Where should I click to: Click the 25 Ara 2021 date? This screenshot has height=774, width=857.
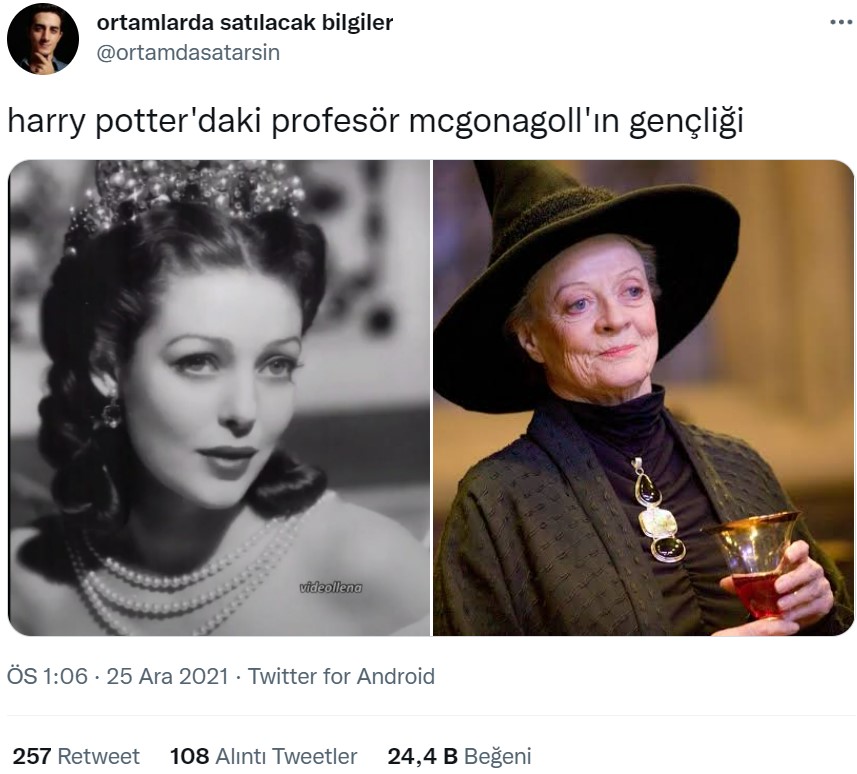167,676
